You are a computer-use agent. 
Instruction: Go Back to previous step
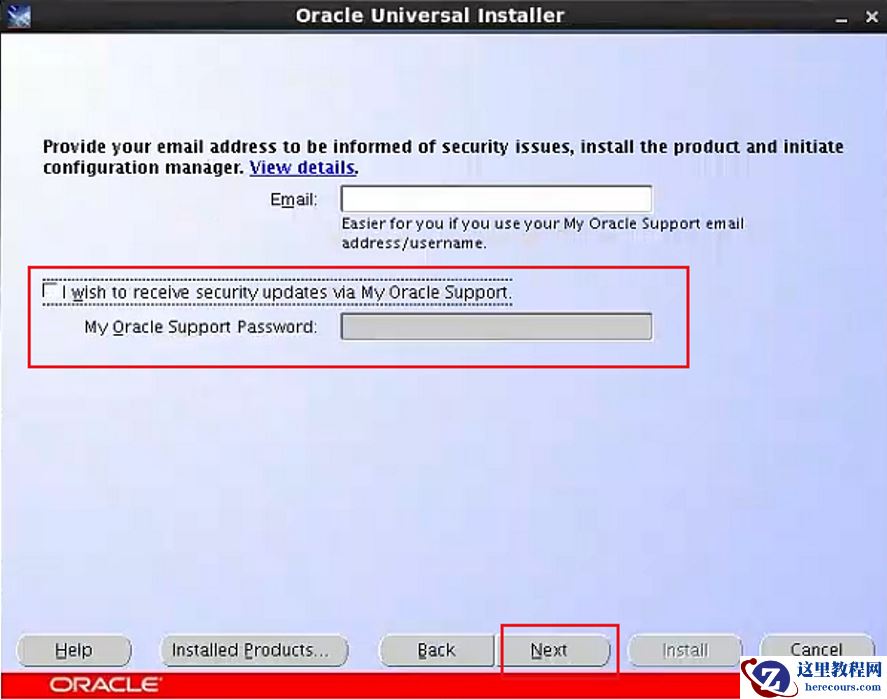[x=436, y=650]
